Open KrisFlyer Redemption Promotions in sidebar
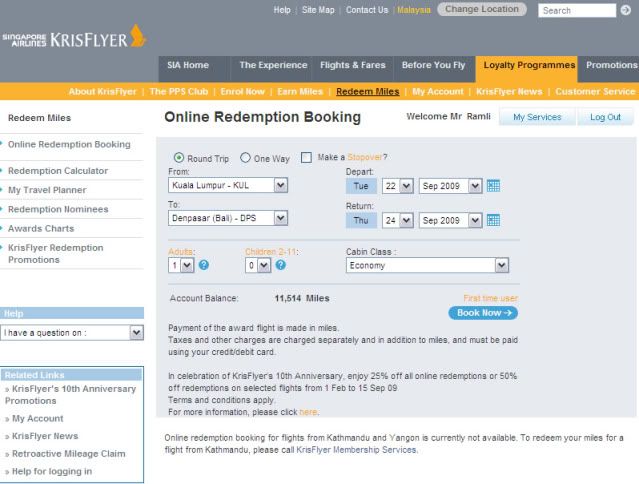 point(55,254)
